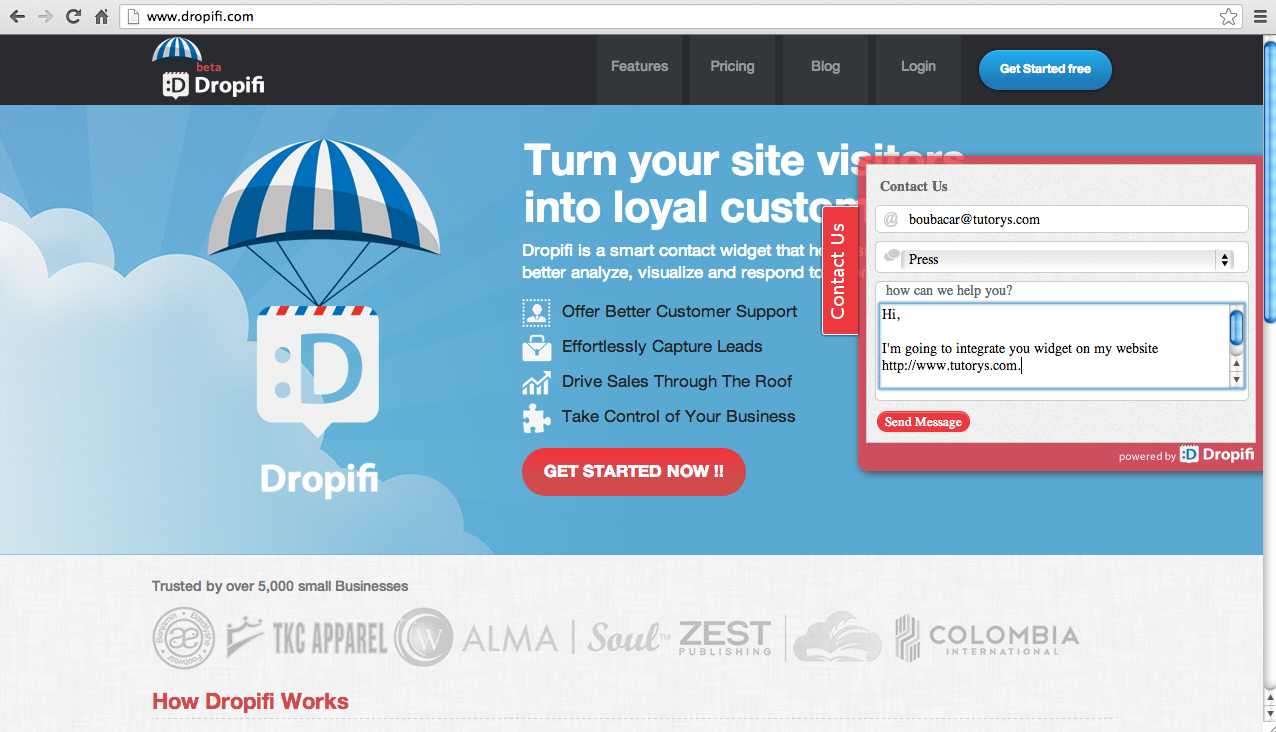Image resolution: width=1276 pixels, height=732 pixels.
Task: Click the Soul brand logo
Action: [x=629, y=637]
